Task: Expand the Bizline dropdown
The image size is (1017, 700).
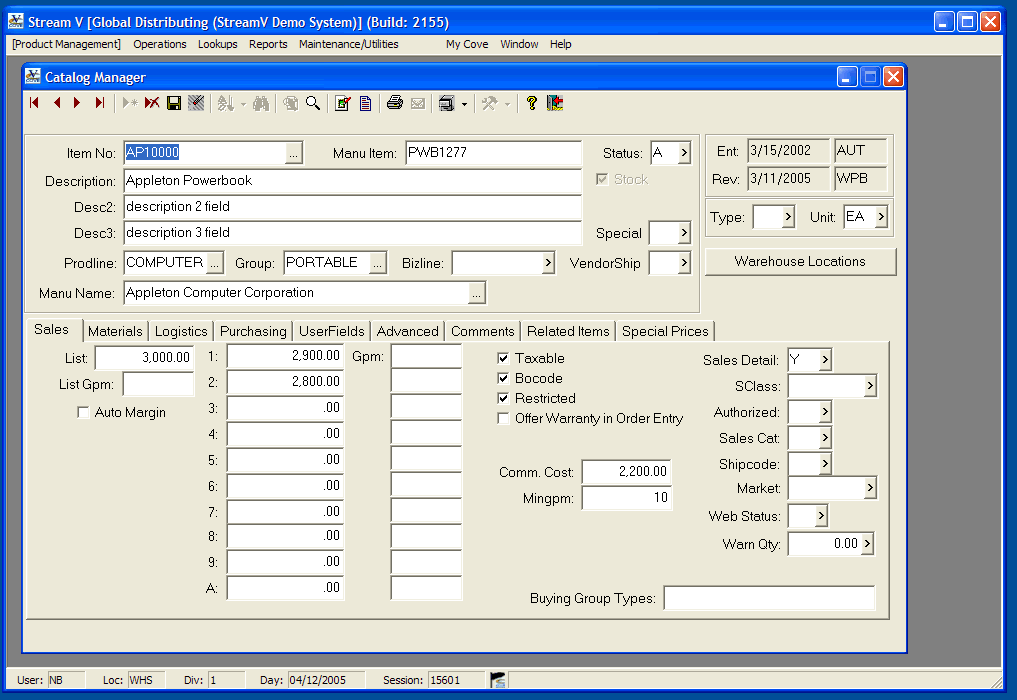Action: click(548, 263)
